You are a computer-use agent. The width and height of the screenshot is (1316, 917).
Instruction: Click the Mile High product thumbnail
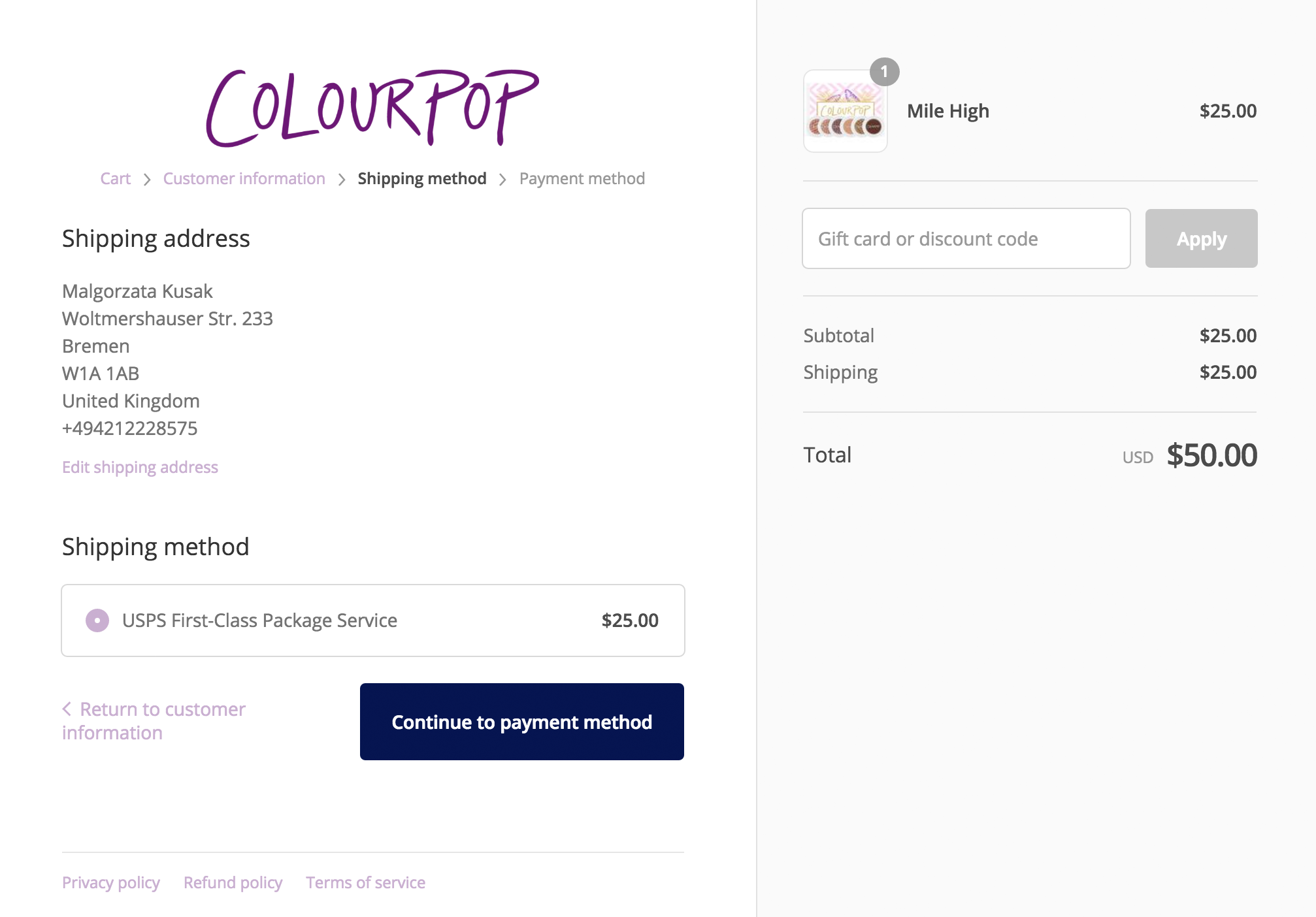[x=845, y=110]
